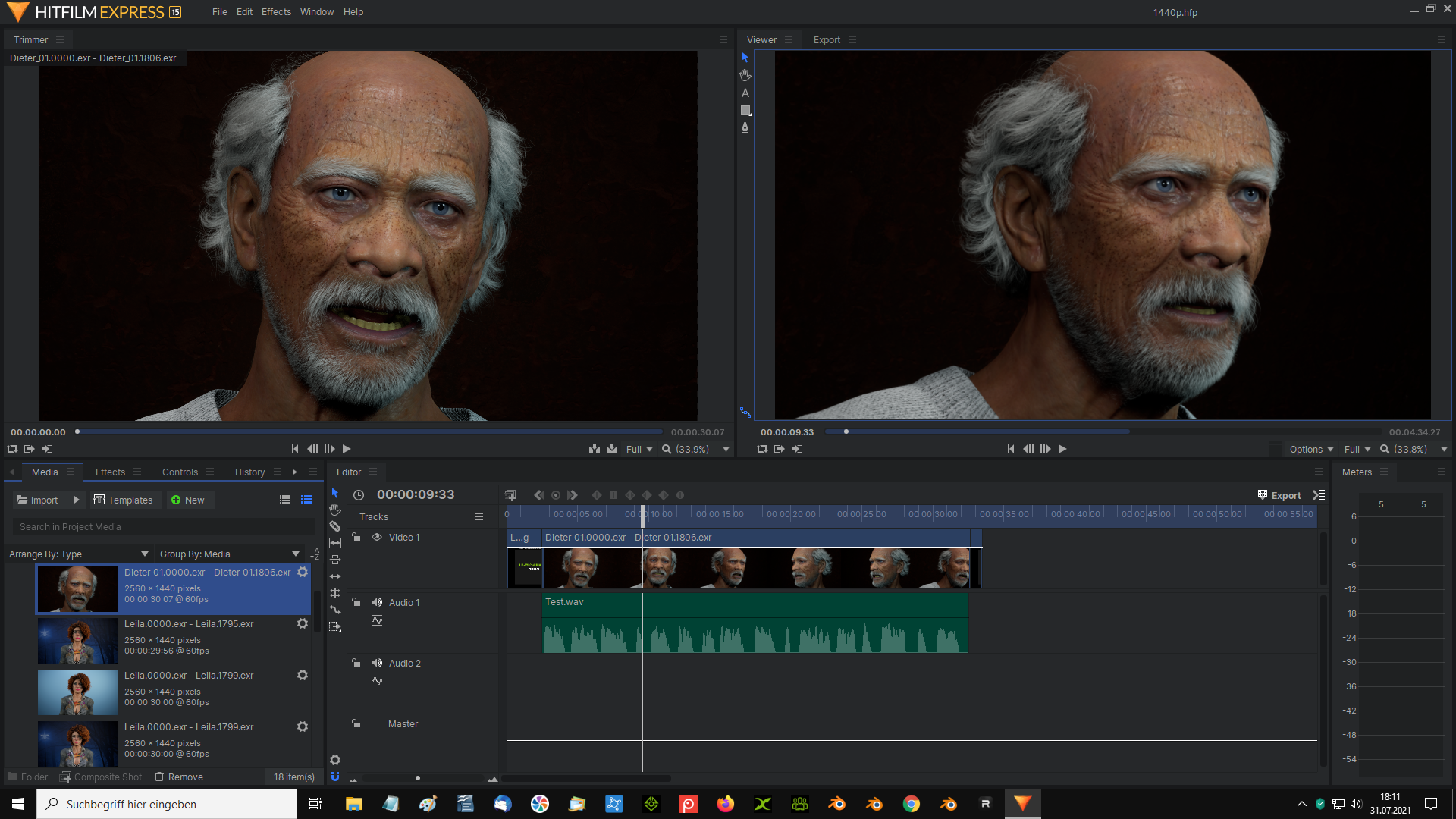The image size is (1456, 819).
Task: Open Group By: Media dropdown
Action: pos(230,554)
